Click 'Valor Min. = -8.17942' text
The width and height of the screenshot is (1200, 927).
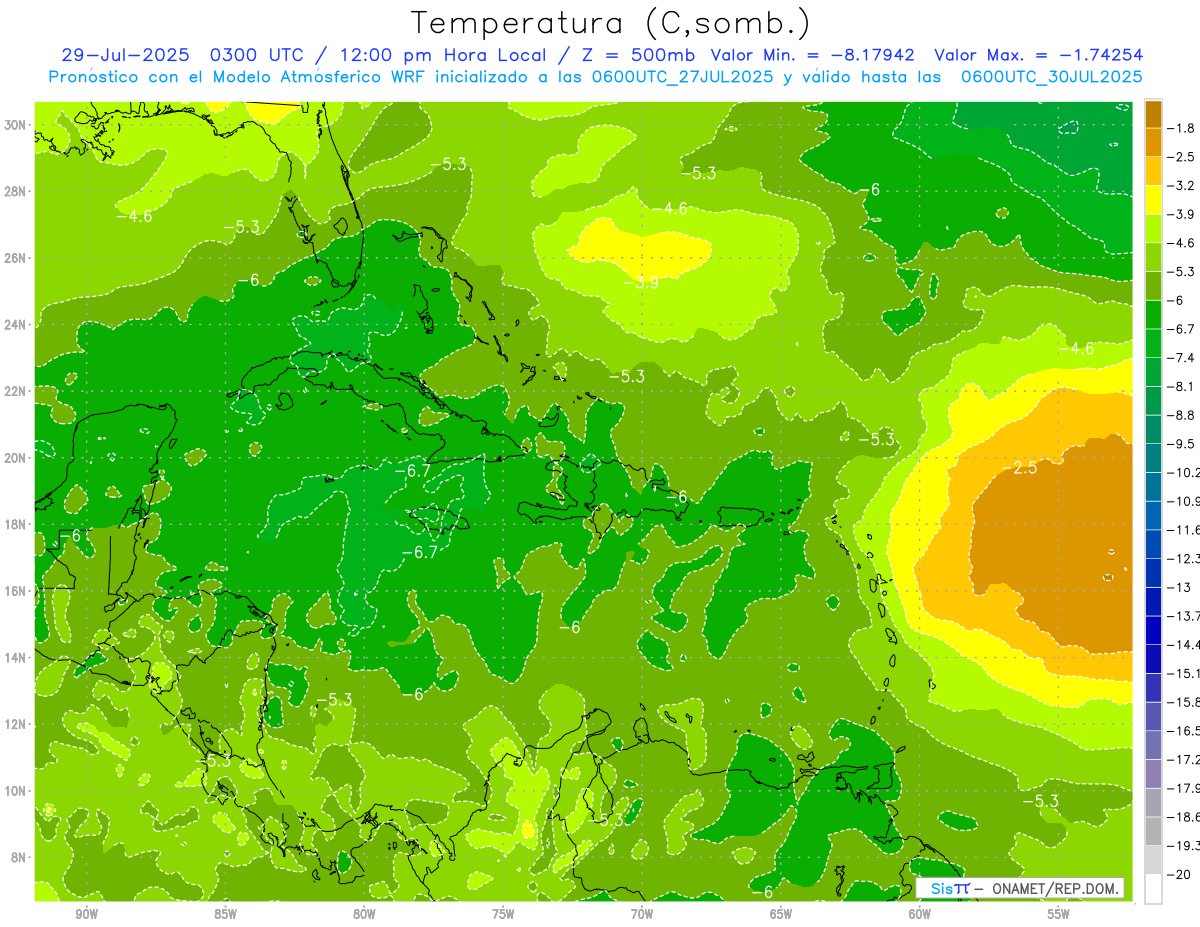click(812, 55)
